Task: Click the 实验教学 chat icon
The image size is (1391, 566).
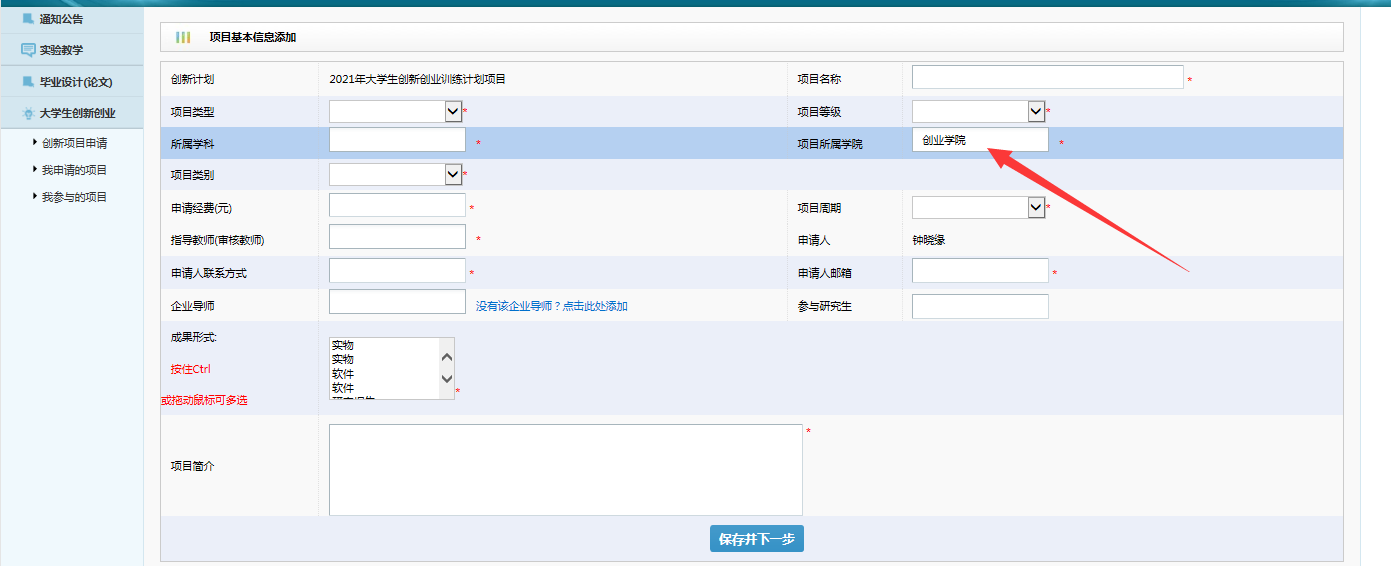Action: 28,50
